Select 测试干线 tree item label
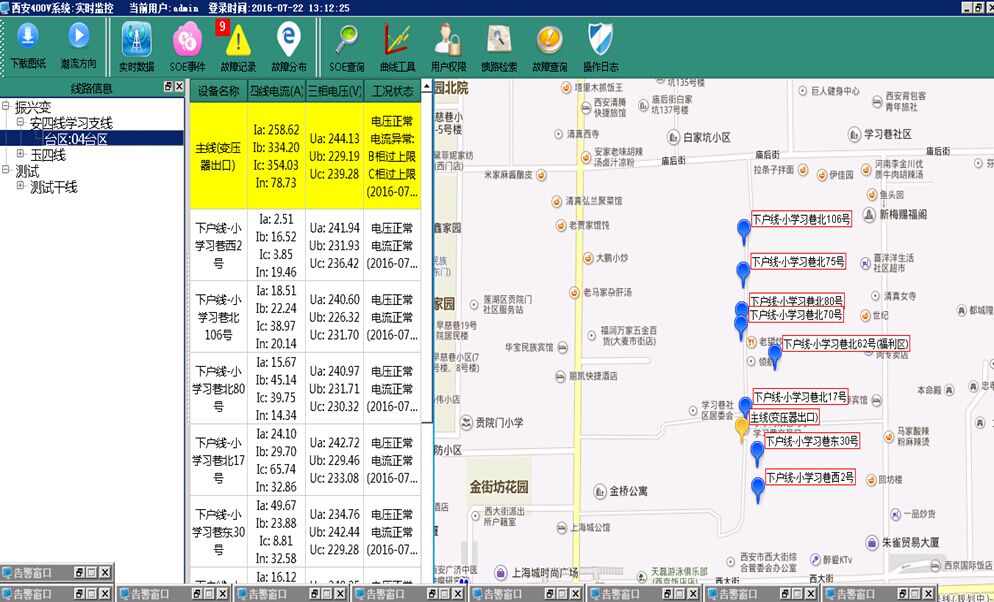 [54, 187]
